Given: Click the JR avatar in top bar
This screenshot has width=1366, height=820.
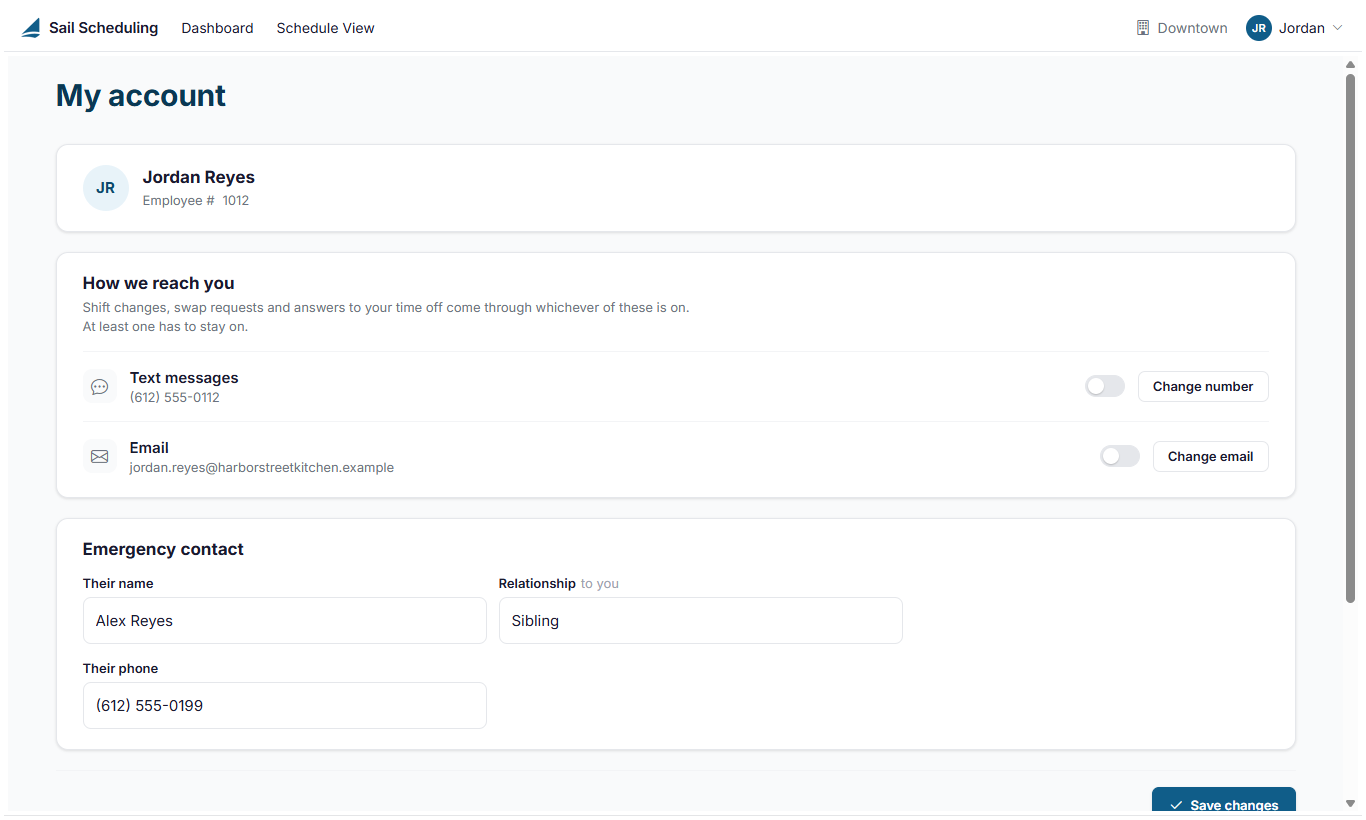Looking at the screenshot, I should 1258,28.
